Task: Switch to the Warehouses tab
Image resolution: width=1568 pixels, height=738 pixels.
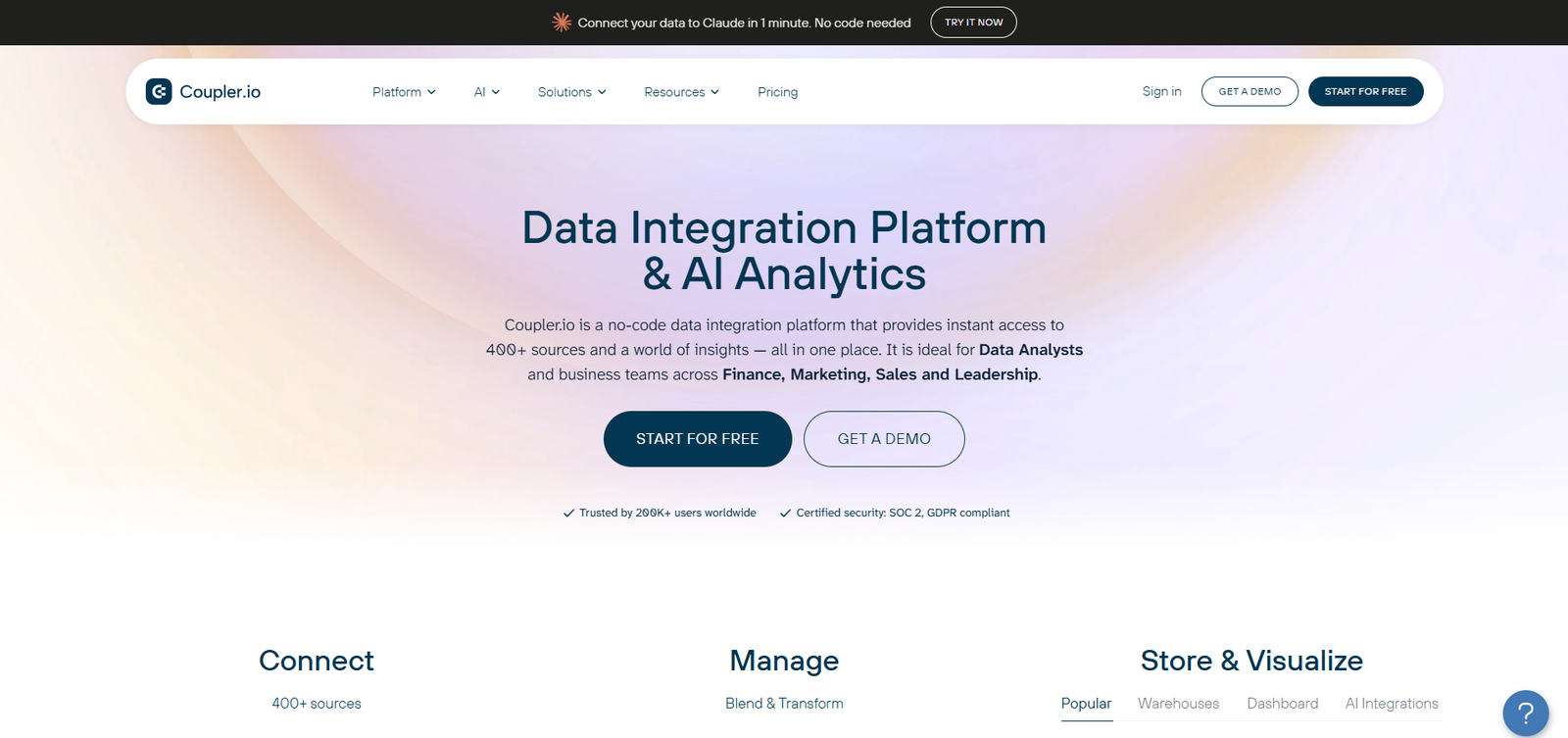Action: 1178,704
